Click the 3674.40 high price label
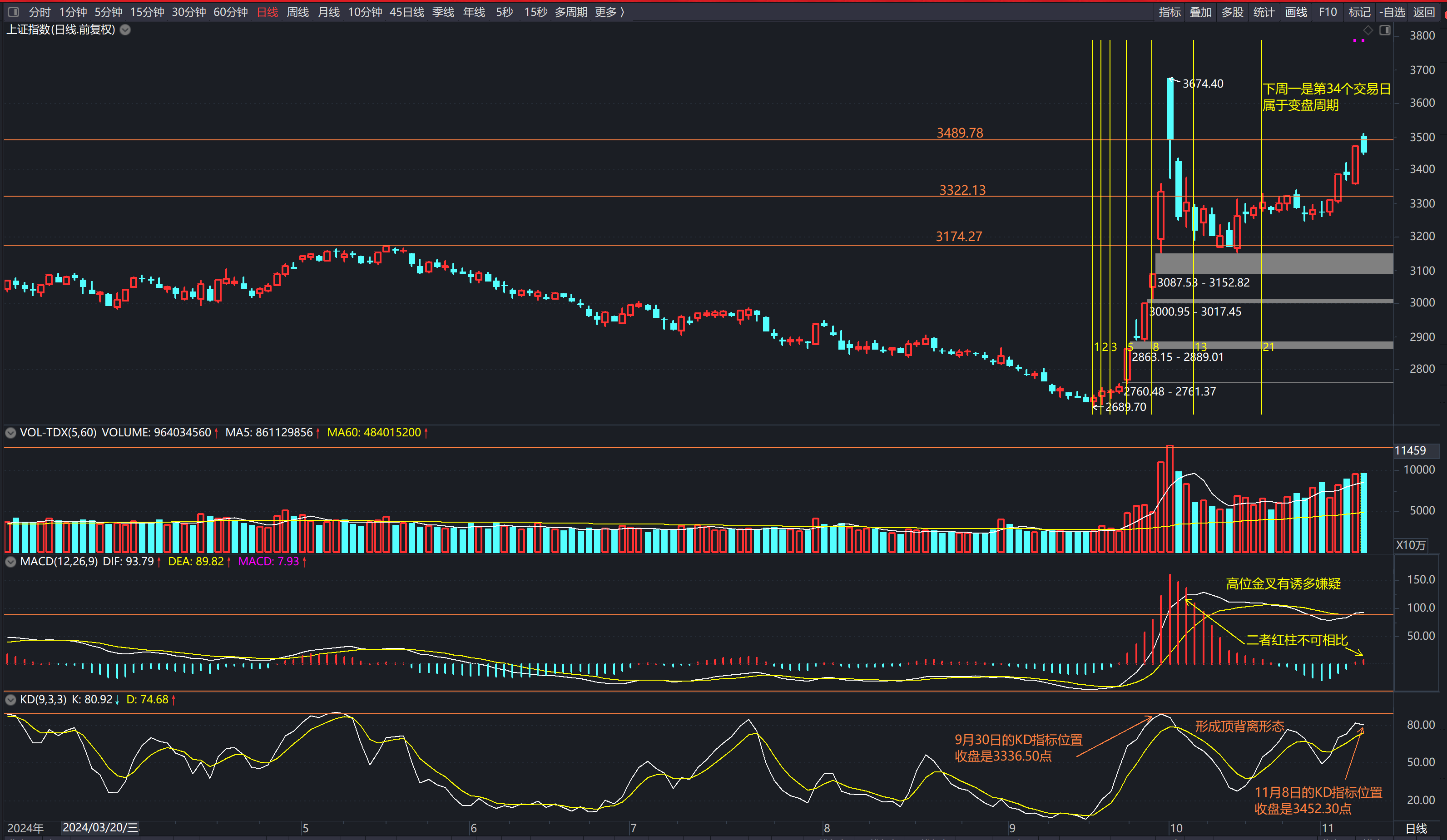 [1203, 83]
